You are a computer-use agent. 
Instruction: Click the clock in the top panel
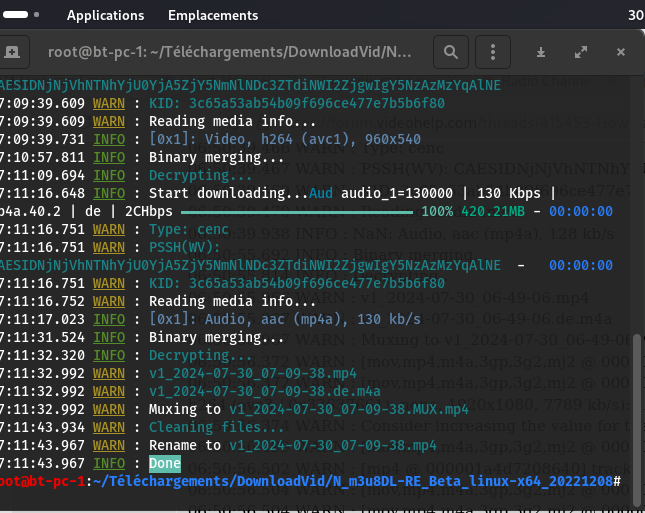(635, 15)
